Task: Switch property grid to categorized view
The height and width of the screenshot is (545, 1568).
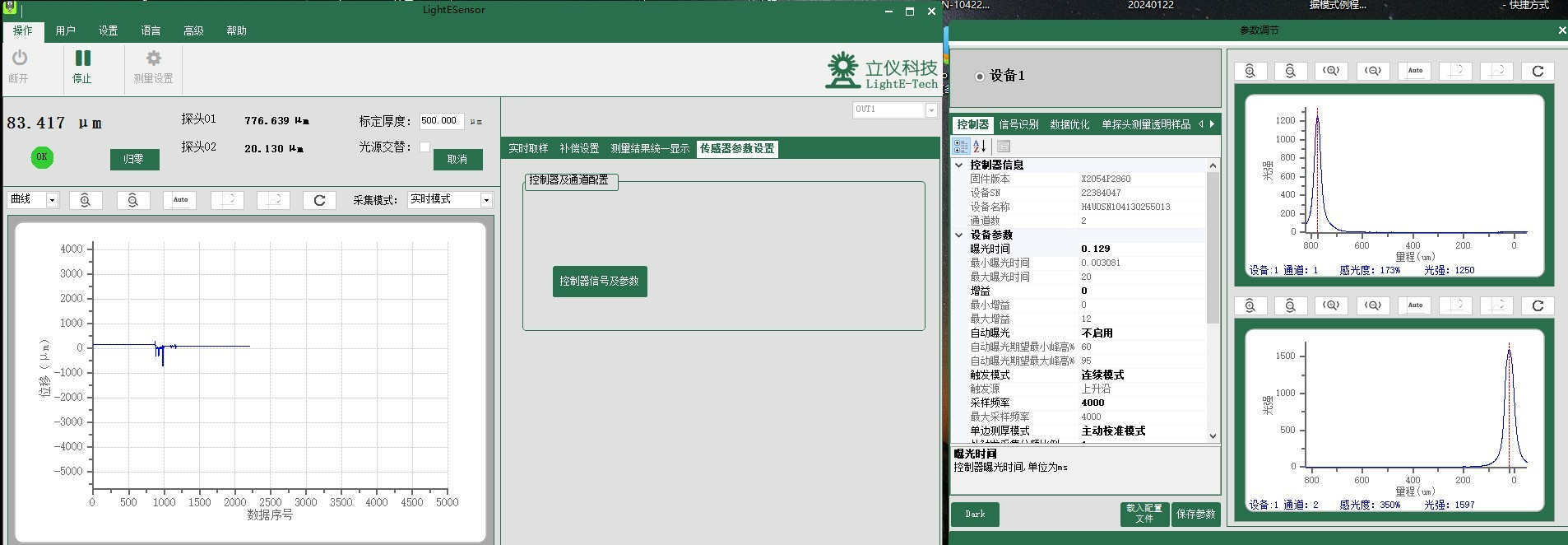Action: click(x=960, y=147)
